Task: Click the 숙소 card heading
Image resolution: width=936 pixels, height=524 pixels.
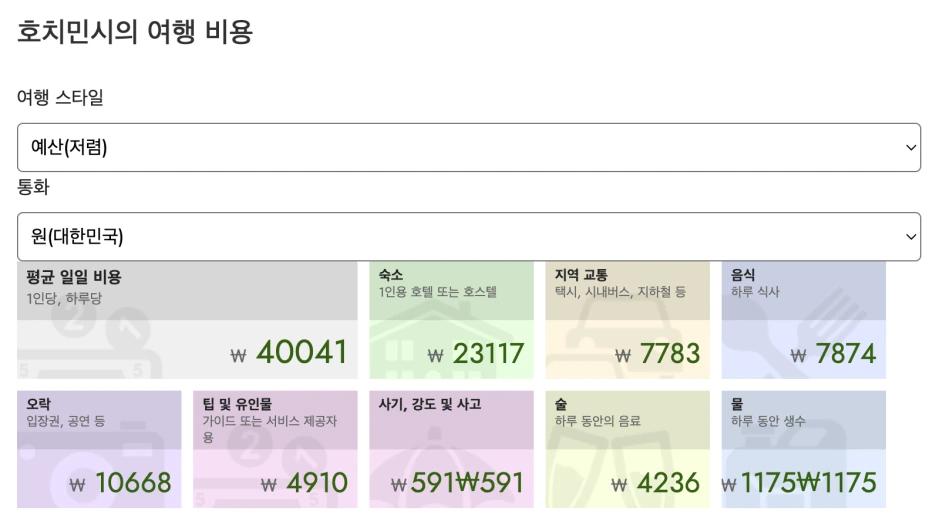Action: (390, 275)
